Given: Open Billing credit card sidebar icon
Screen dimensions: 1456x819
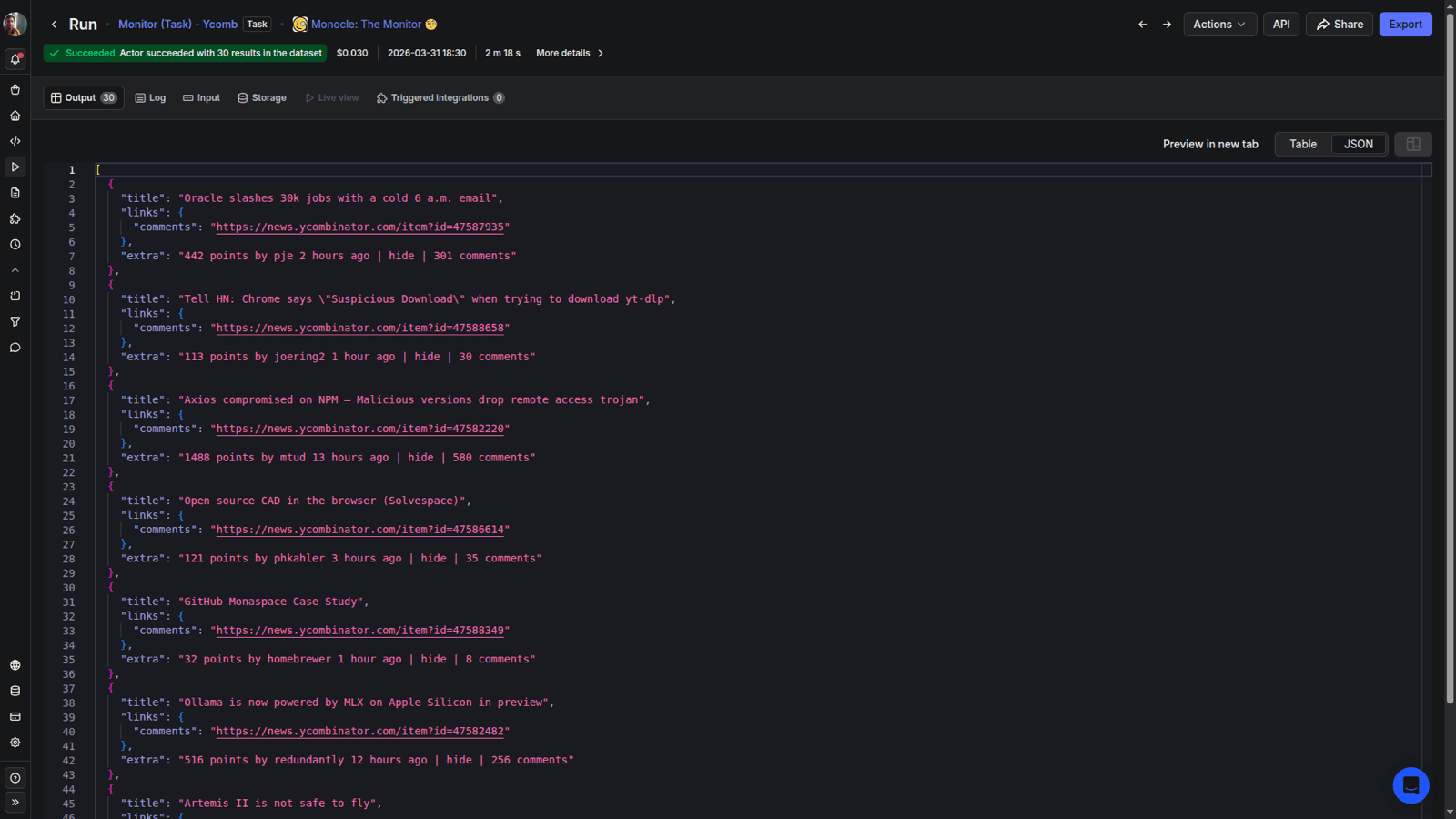Looking at the screenshot, I should 15,717.
